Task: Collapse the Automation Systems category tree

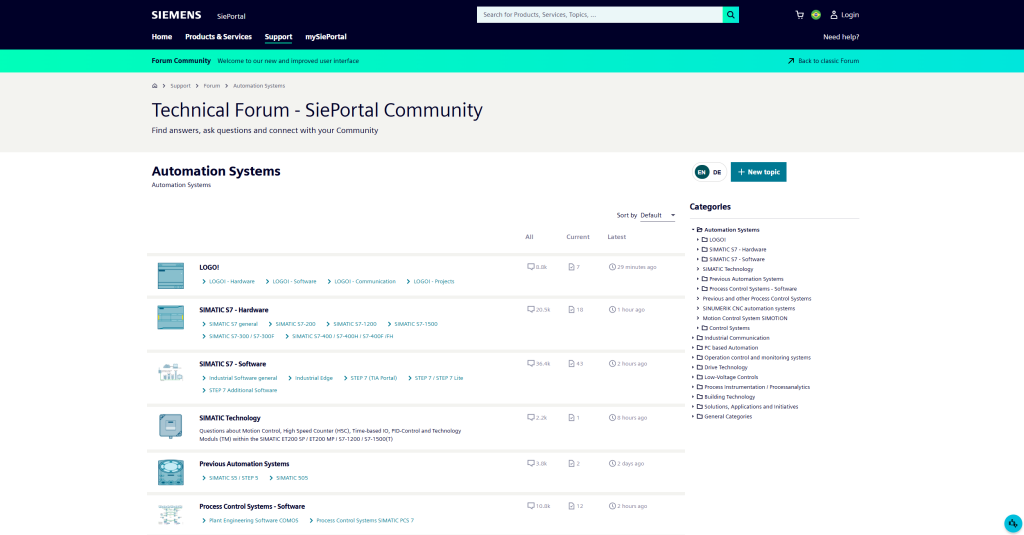Action: pos(693,230)
